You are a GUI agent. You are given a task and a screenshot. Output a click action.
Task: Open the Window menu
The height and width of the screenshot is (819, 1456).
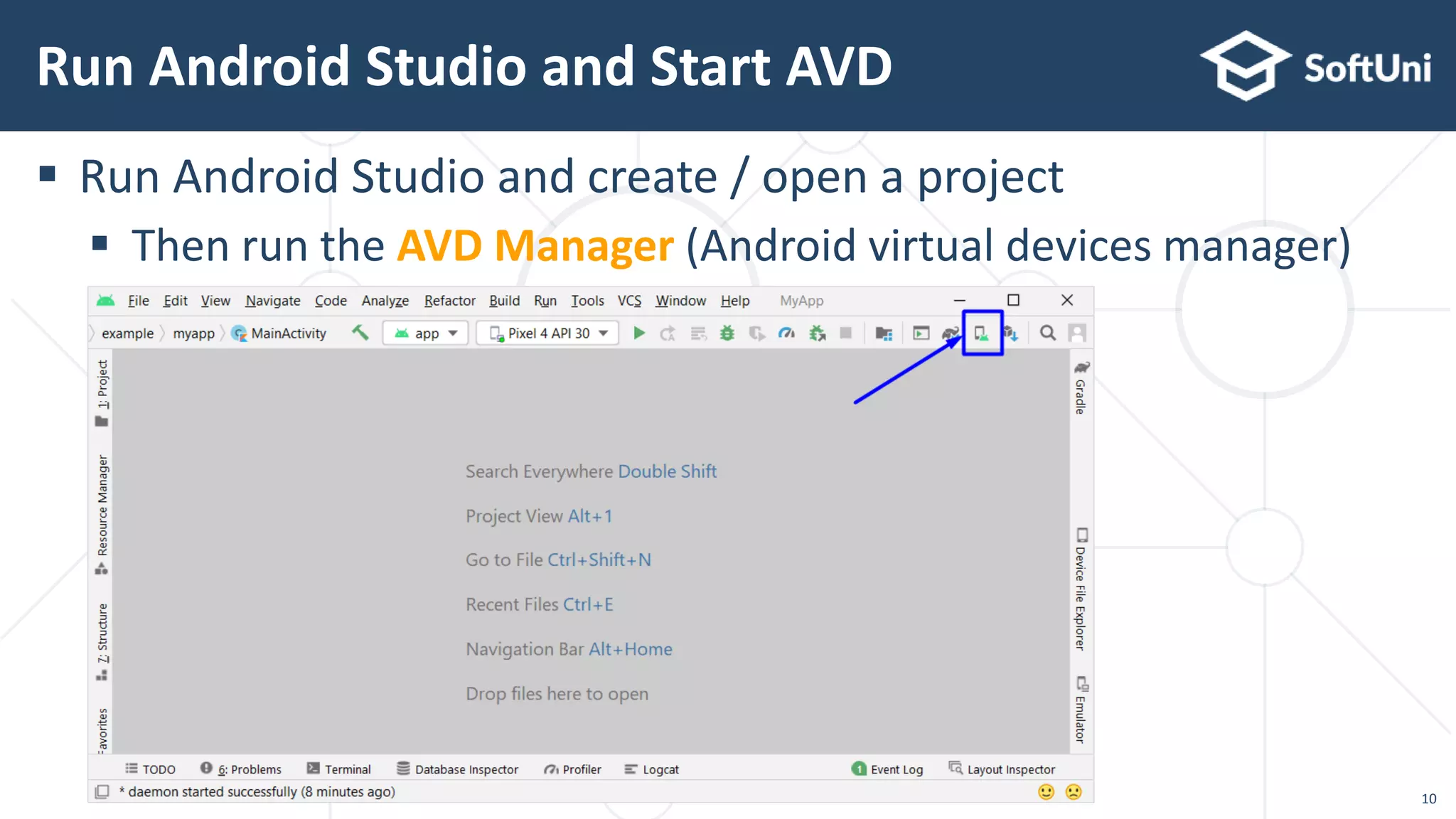pos(681,301)
